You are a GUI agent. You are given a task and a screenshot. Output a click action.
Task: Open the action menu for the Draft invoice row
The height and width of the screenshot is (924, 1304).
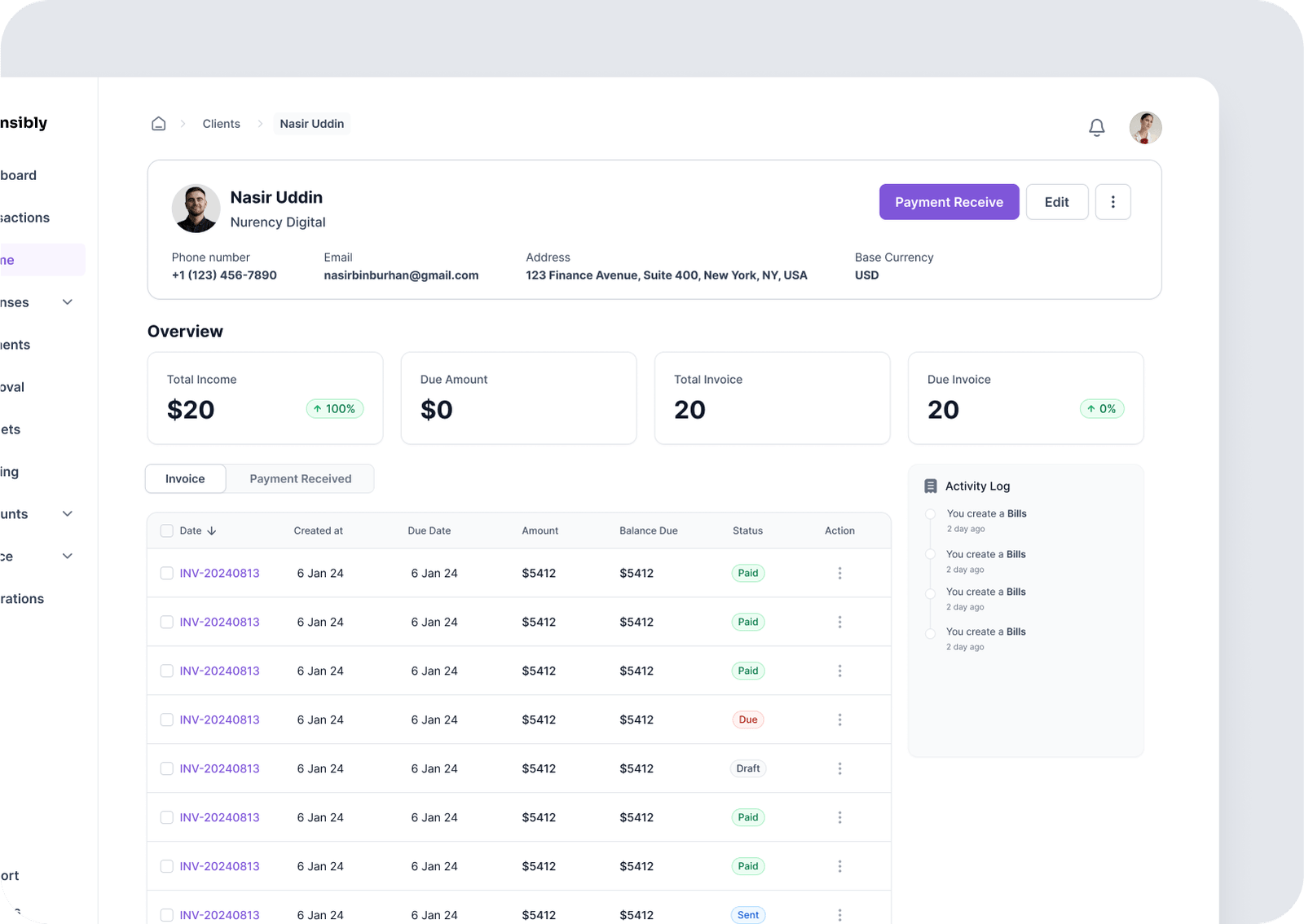point(839,768)
